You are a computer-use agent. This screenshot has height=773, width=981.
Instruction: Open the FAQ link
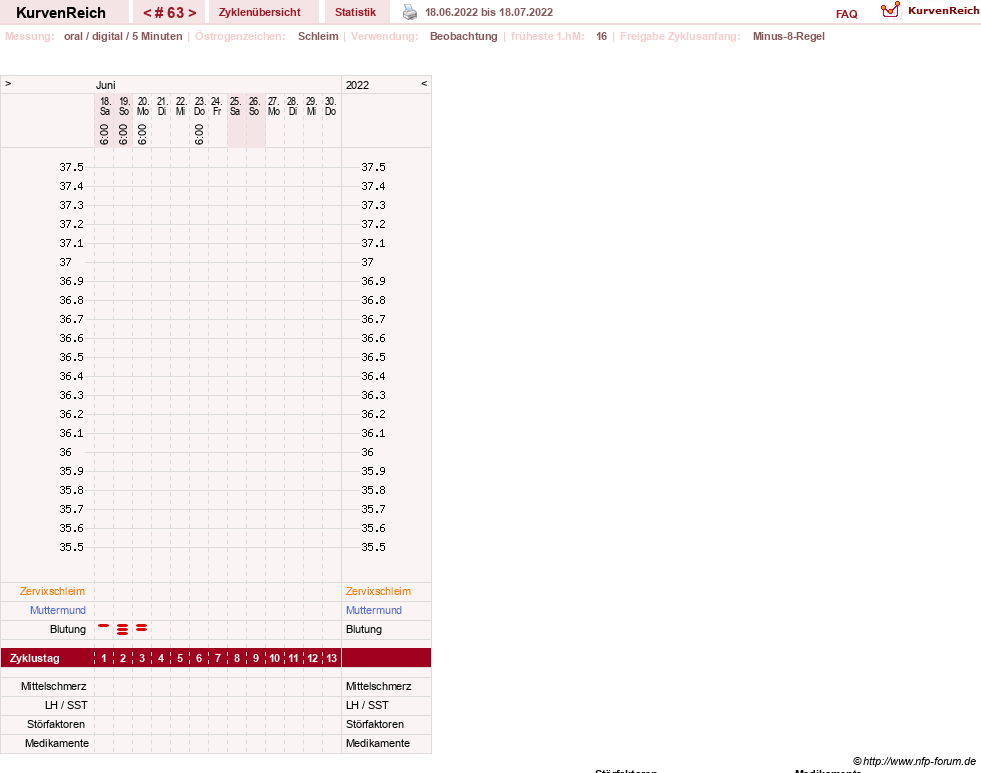tap(846, 14)
